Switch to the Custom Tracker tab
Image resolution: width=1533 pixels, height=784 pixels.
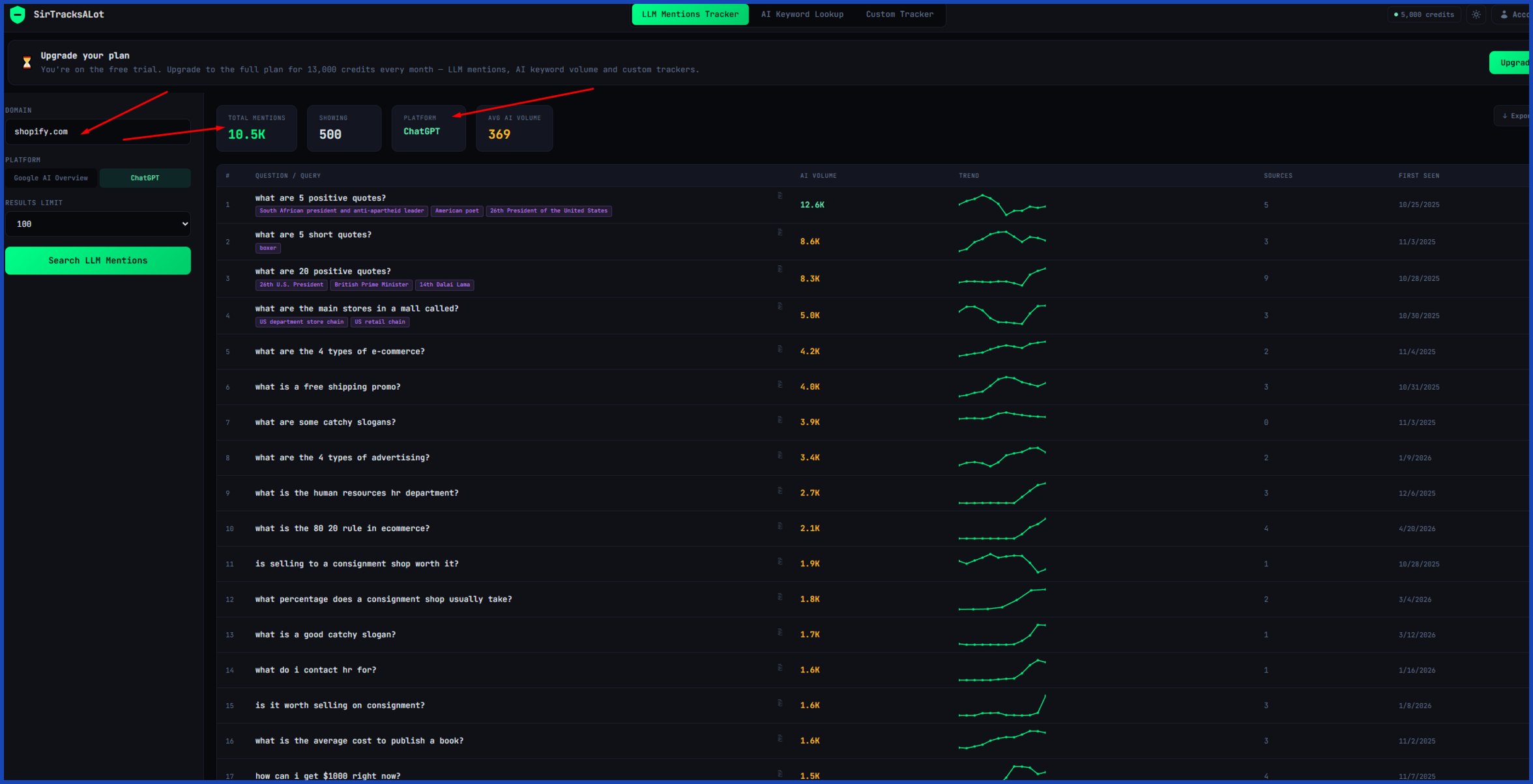tap(899, 14)
